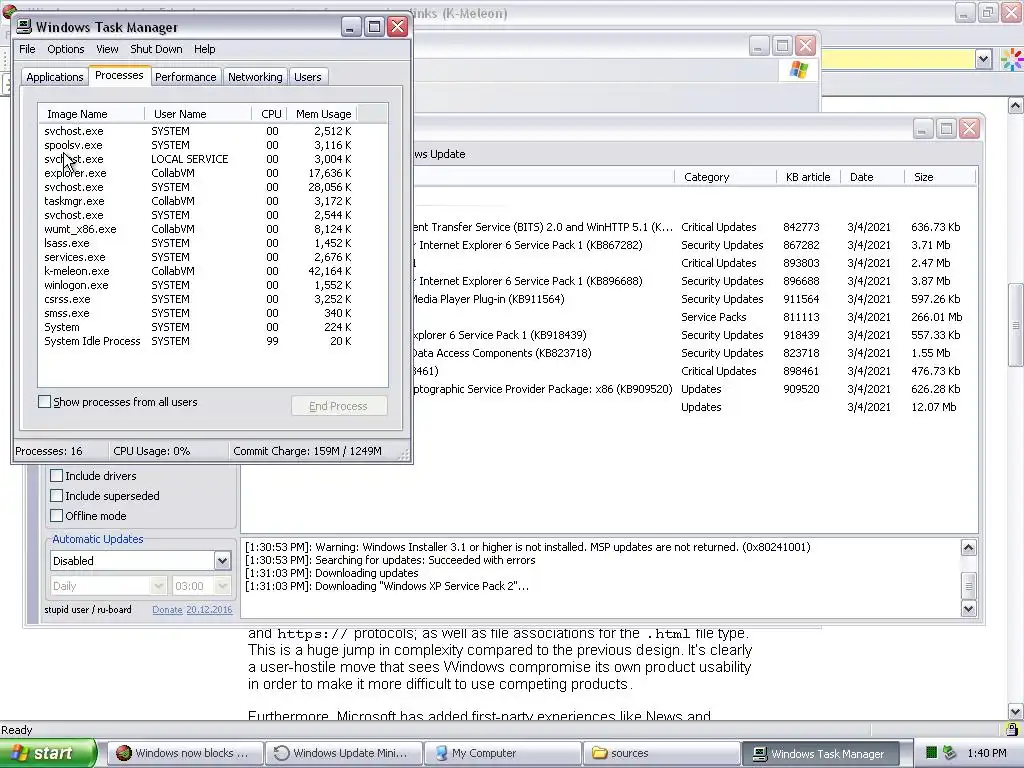Select the explorer.exe process row
The width and height of the screenshot is (1024, 768).
[x=198, y=173]
